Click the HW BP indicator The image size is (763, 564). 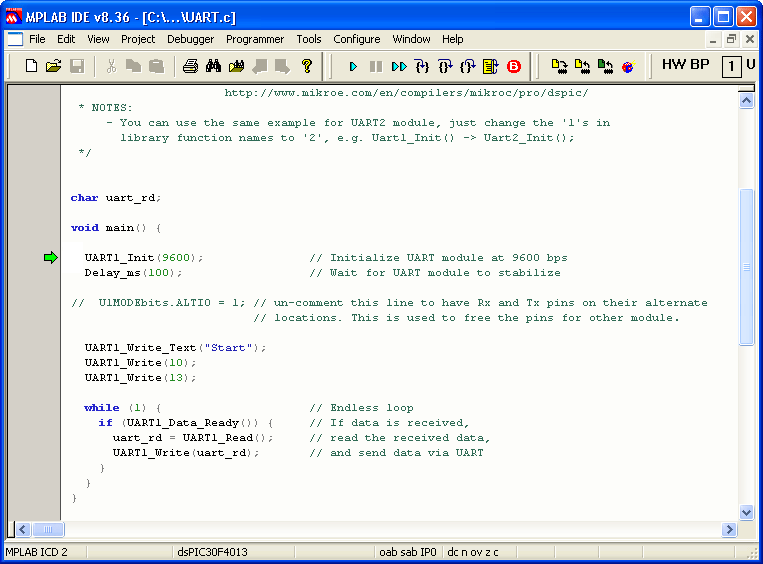(x=686, y=64)
